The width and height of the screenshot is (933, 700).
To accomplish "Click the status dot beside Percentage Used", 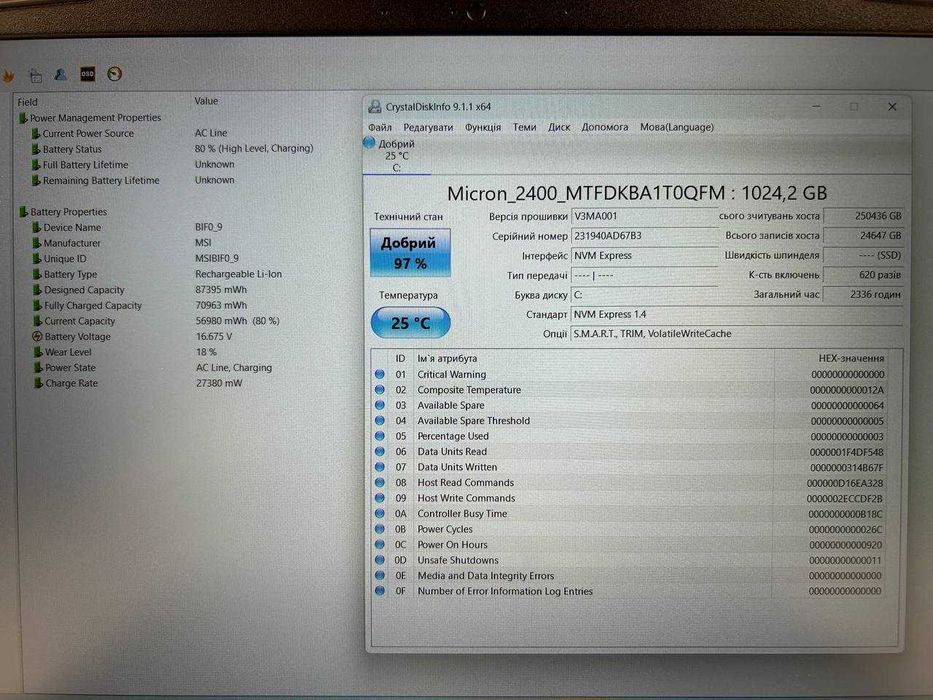I will pyautogui.click(x=380, y=436).
